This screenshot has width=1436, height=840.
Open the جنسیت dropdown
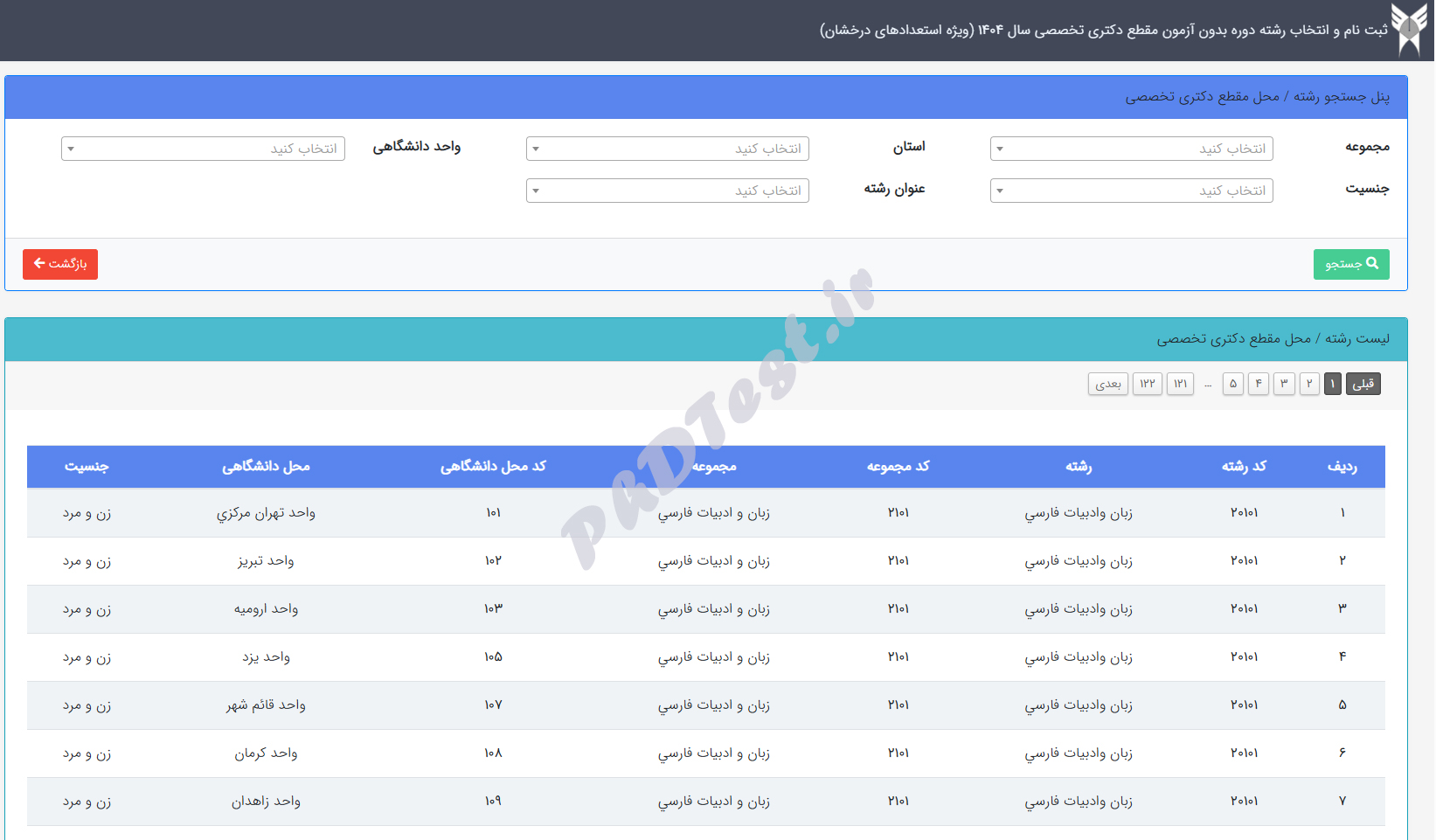click(x=1131, y=191)
